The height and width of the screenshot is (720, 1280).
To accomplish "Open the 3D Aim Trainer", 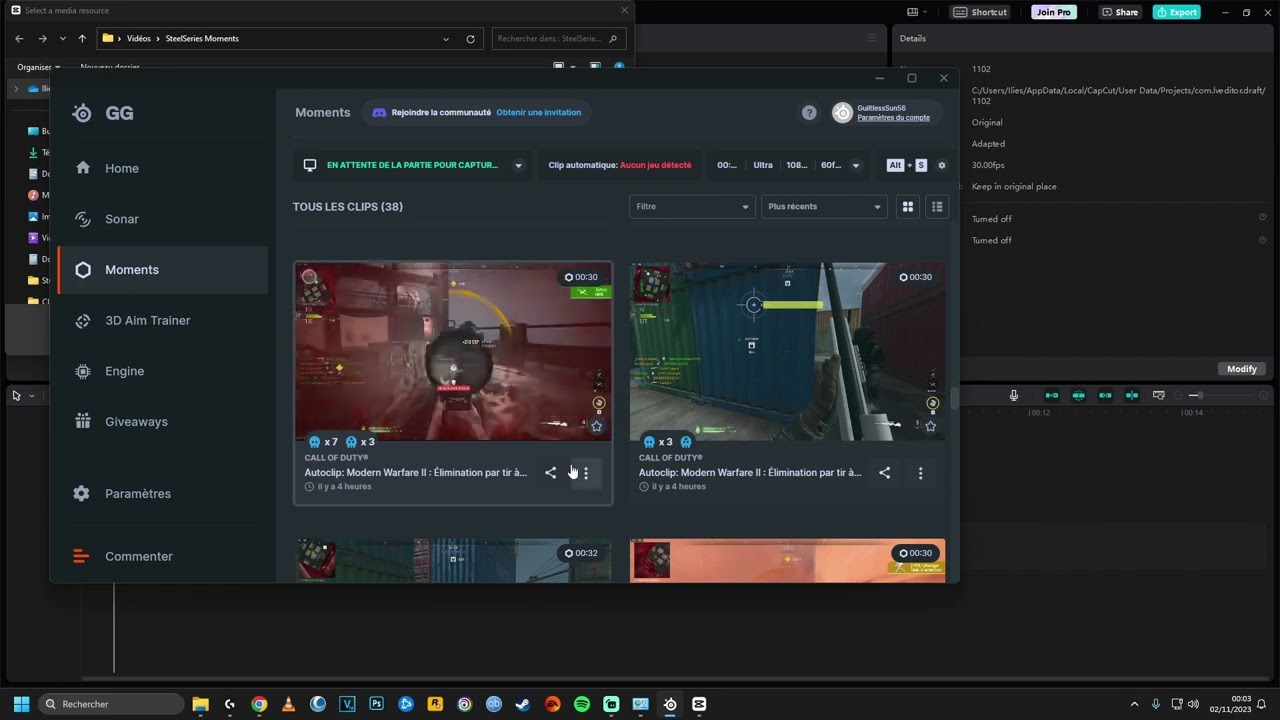I will [163, 320].
